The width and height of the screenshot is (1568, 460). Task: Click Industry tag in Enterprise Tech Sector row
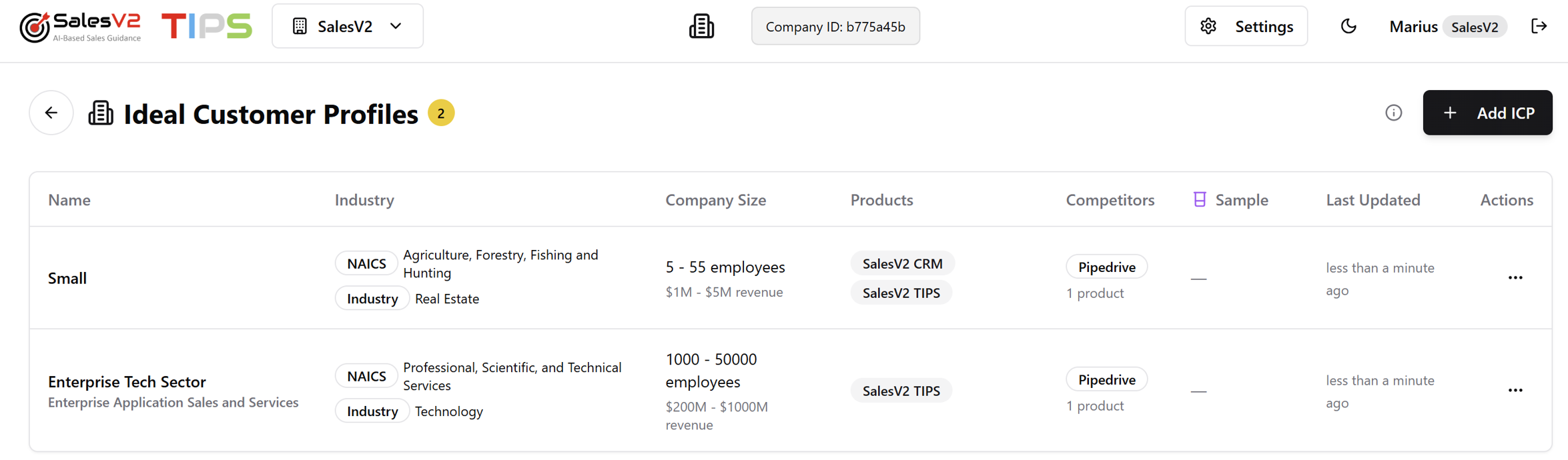372,411
